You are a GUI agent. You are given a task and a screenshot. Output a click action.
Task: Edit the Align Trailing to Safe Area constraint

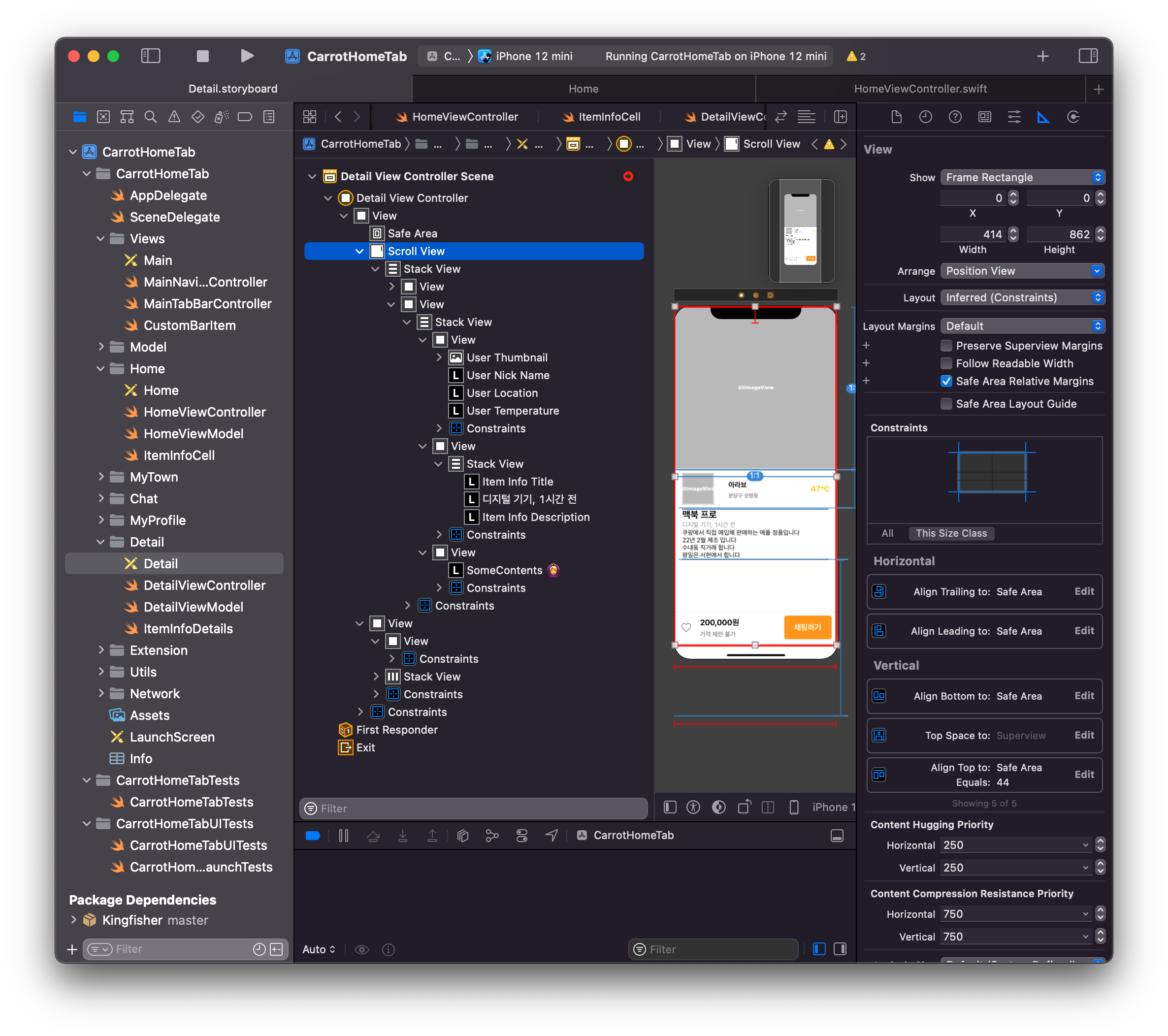tap(1084, 591)
